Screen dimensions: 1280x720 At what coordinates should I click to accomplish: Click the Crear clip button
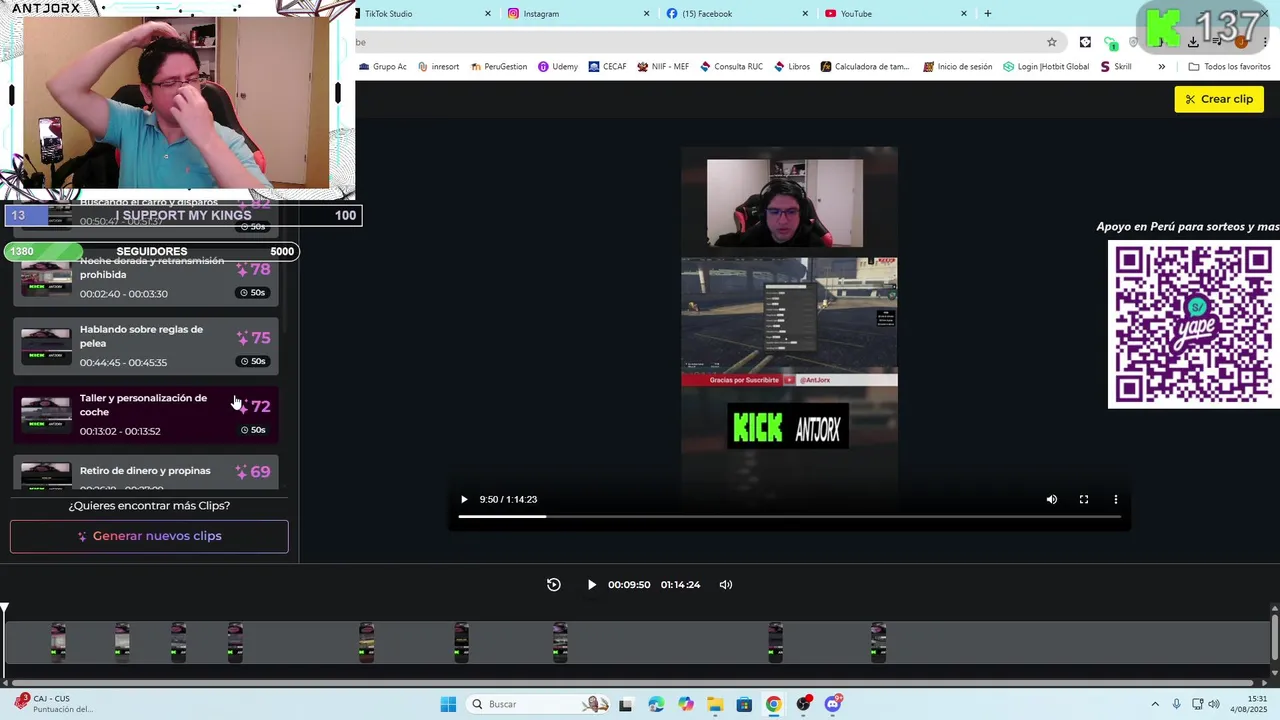point(1219,99)
